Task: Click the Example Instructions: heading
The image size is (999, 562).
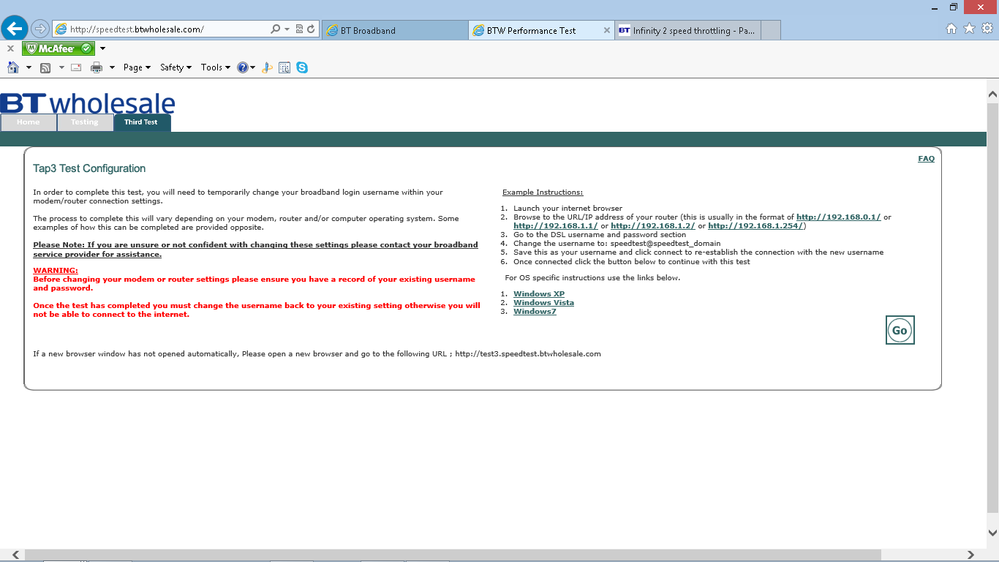Action: point(542,192)
